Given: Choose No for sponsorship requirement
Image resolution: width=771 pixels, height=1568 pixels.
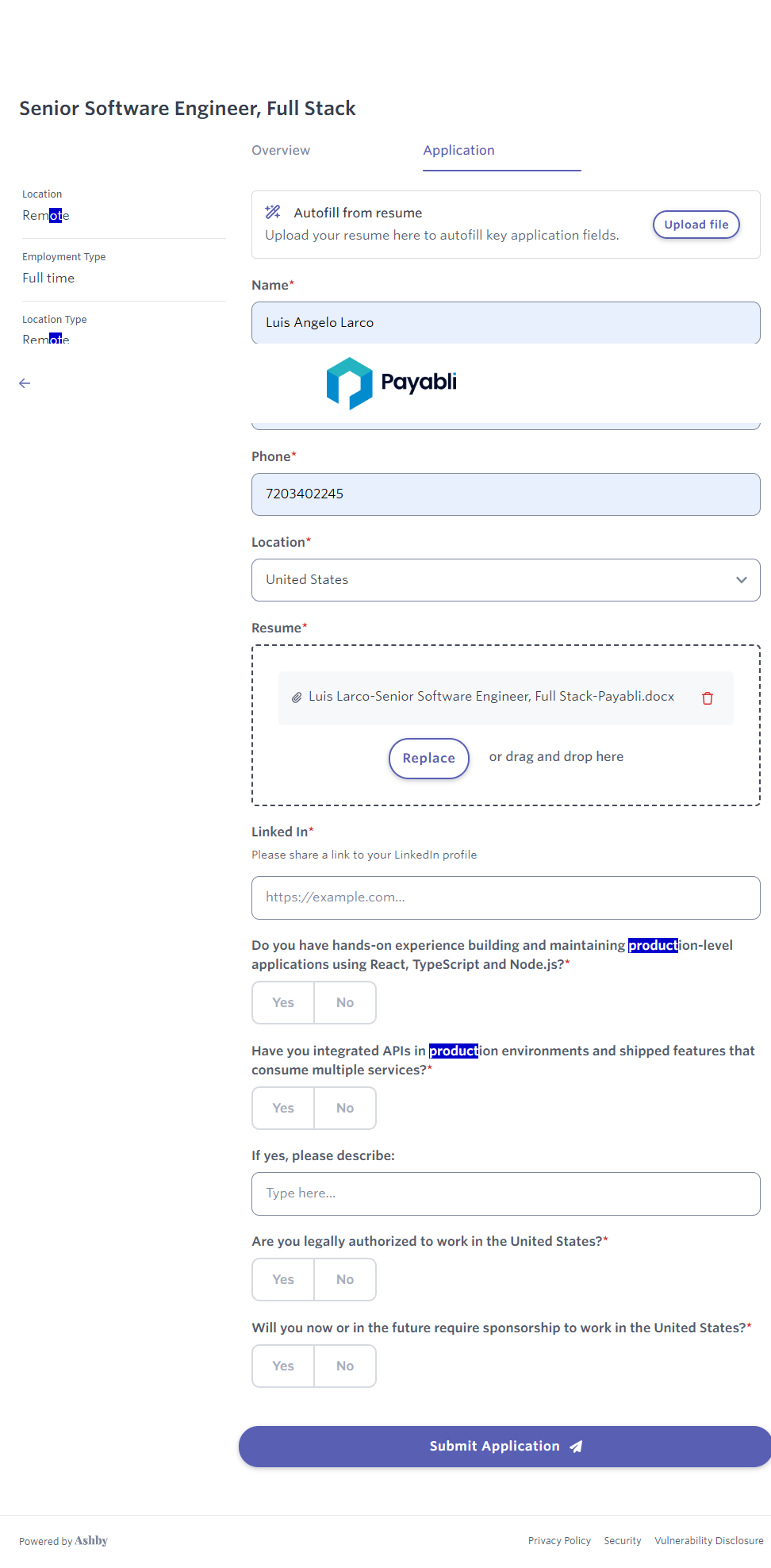Looking at the screenshot, I should click(x=345, y=1366).
